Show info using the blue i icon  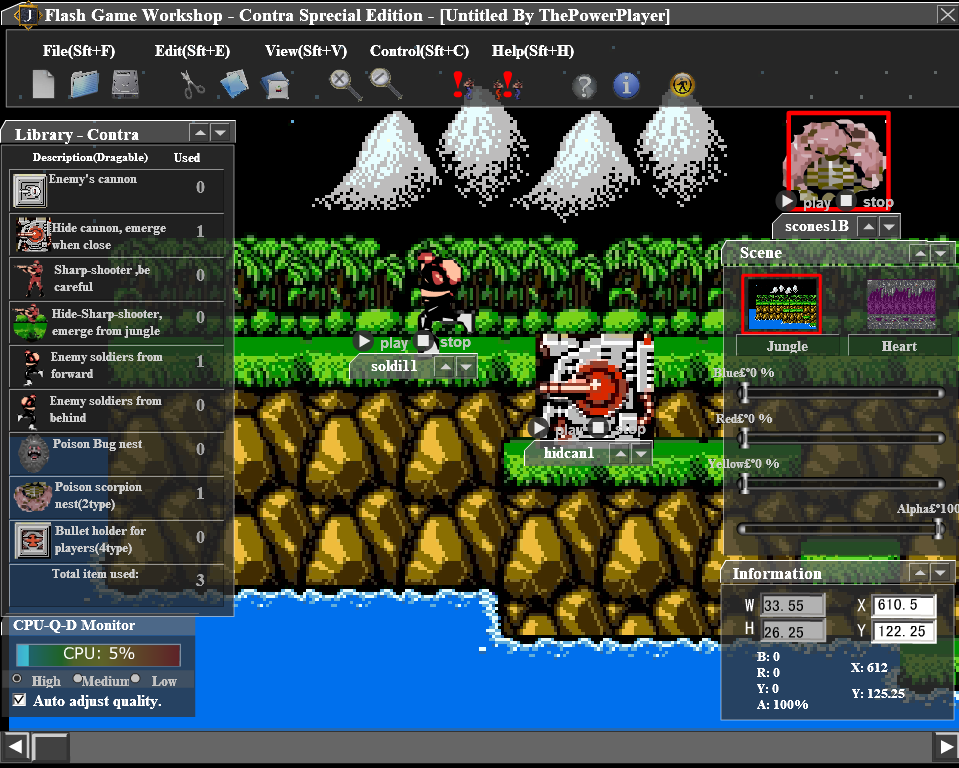pyautogui.click(x=626, y=86)
